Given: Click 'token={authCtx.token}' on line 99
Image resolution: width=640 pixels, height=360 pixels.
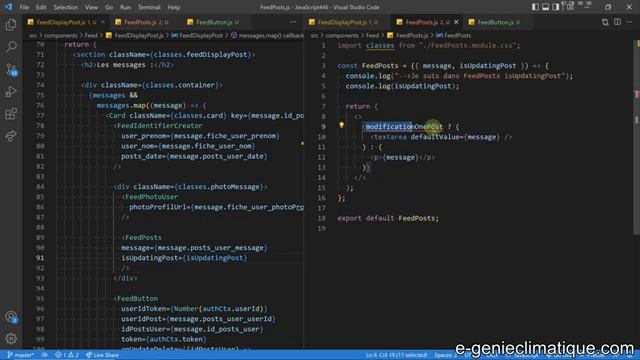Looking at the screenshot, I should coord(164,339).
